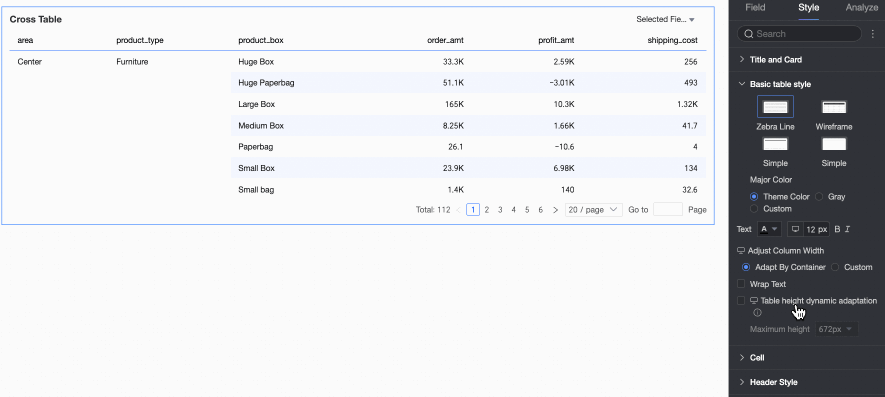Go to next page arrow in pagination
The height and width of the screenshot is (397, 885).
click(x=555, y=210)
